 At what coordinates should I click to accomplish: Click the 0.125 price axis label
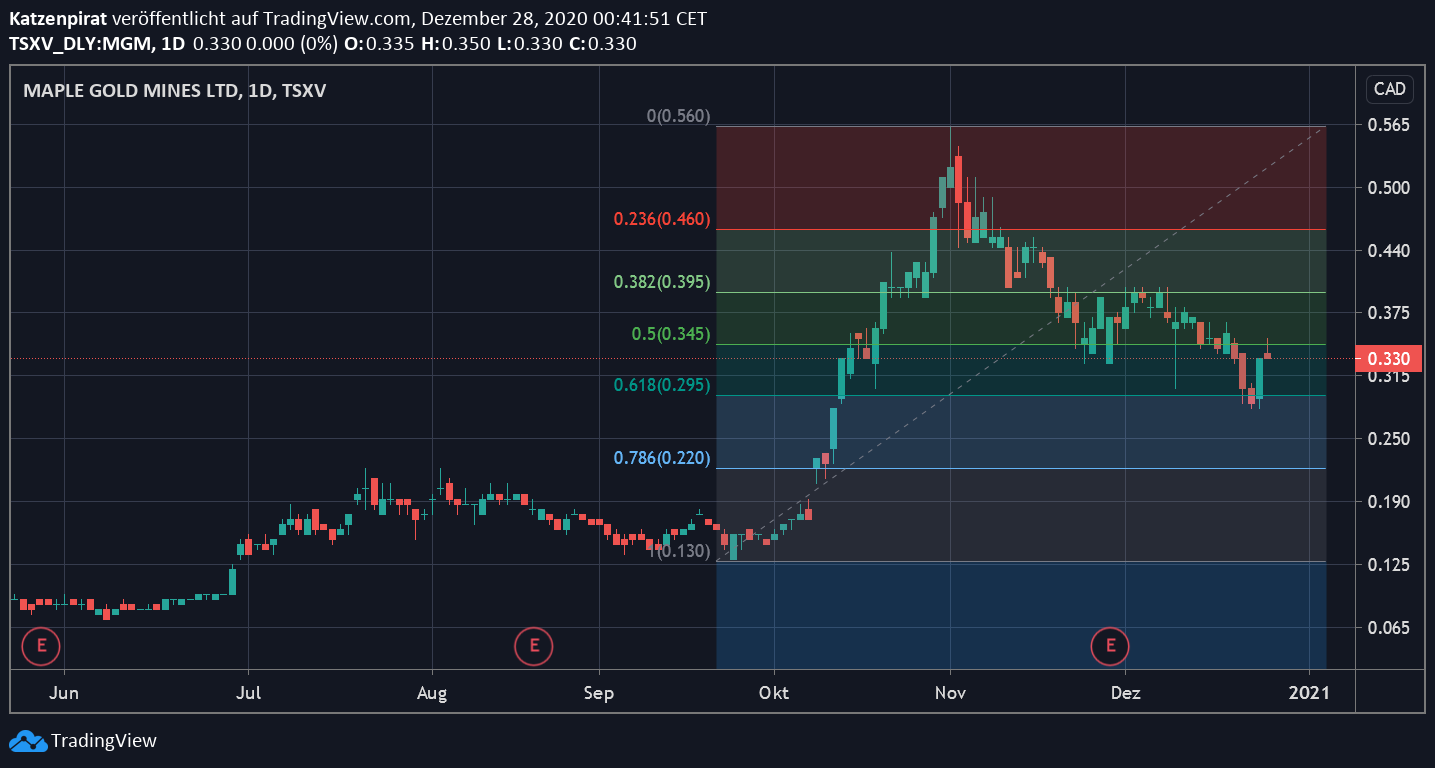pos(1388,565)
